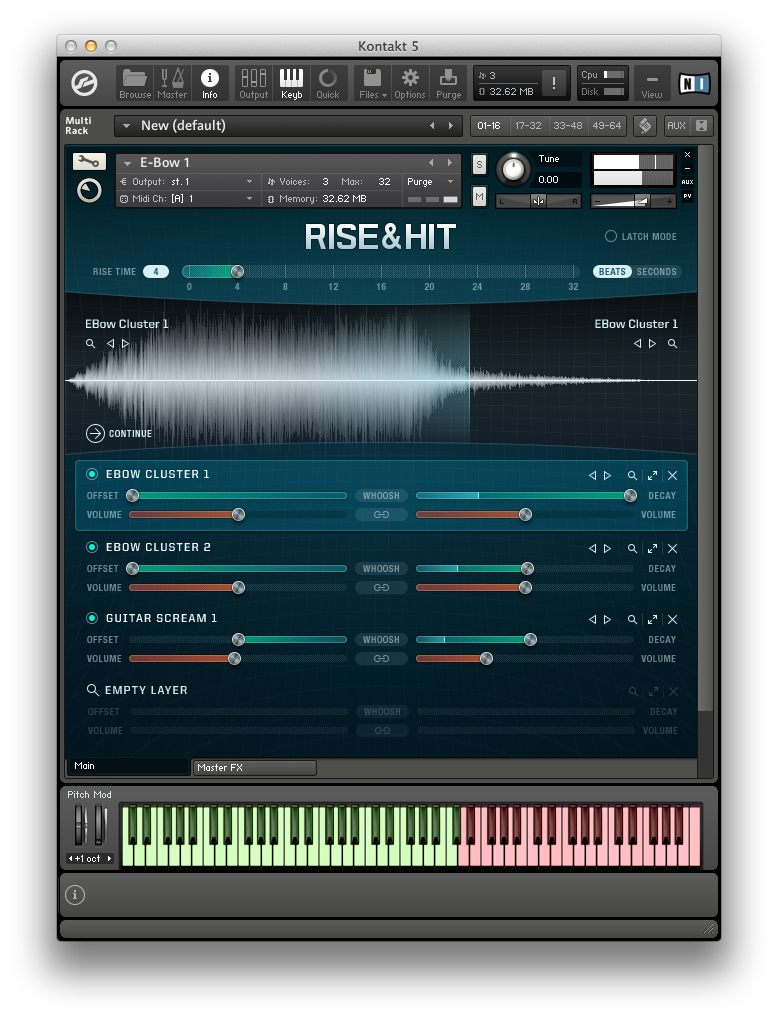
Task: Remove the EBow Cluster 2 layer
Action: tap(673, 548)
